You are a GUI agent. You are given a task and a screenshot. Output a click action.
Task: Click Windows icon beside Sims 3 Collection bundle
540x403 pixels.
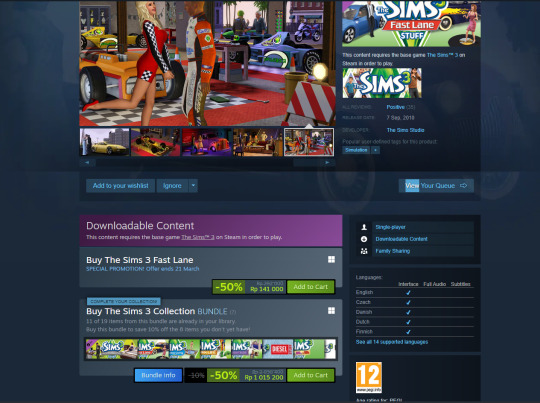[x=331, y=311]
